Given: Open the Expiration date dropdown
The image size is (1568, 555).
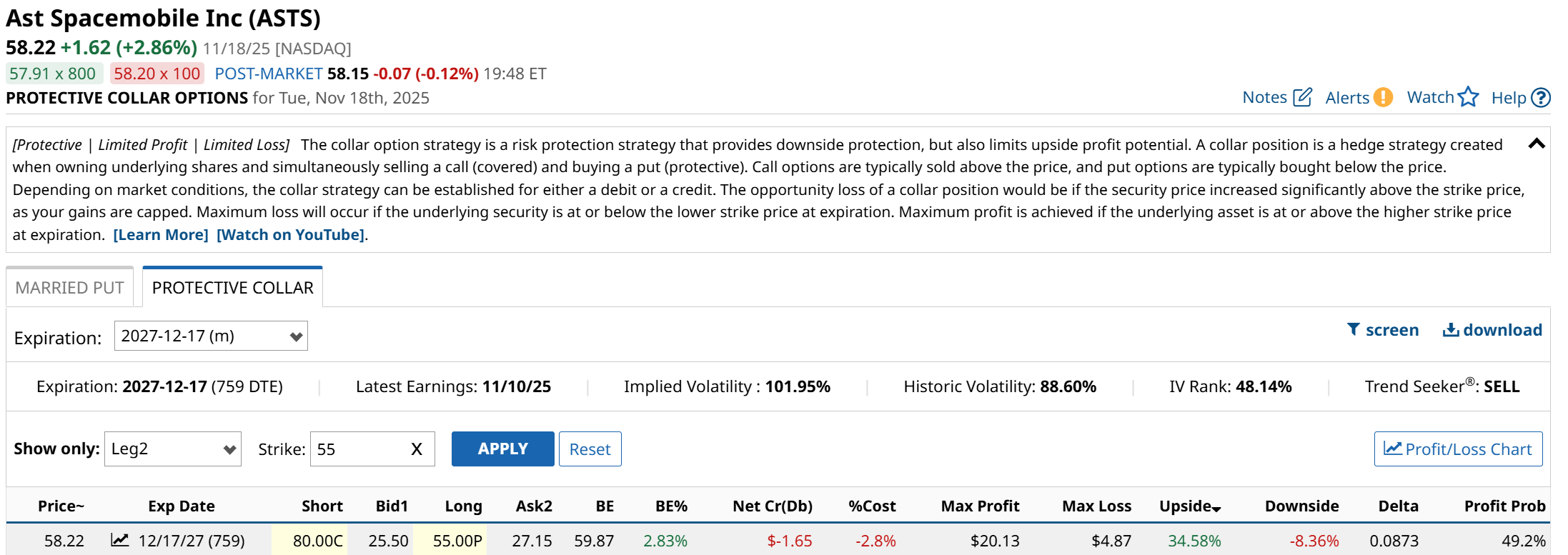Looking at the screenshot, I should point(211,336).
